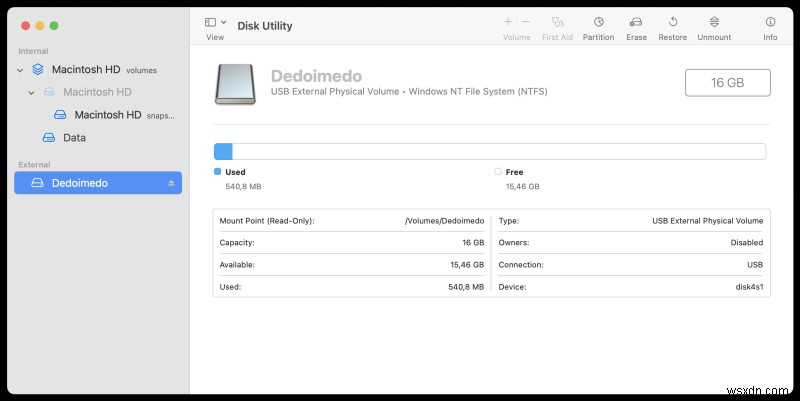Image resolution: width=800 pixels, height=401 pixels.
Task: Open the Partition pie chart icon
Action: point(598,22)
